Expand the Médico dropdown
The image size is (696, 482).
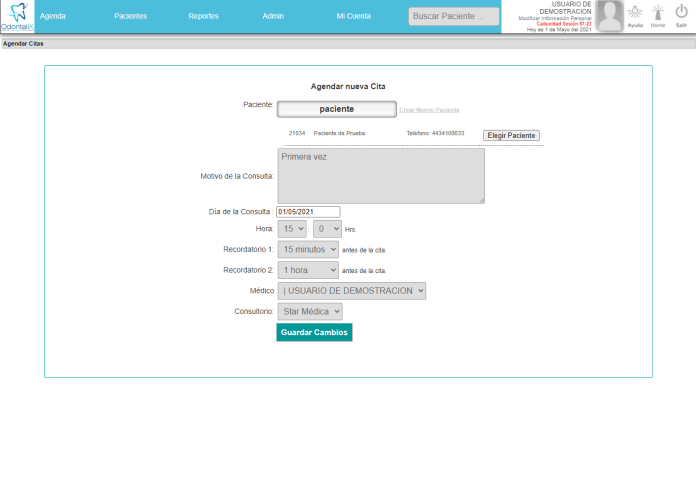click(352, 291)
